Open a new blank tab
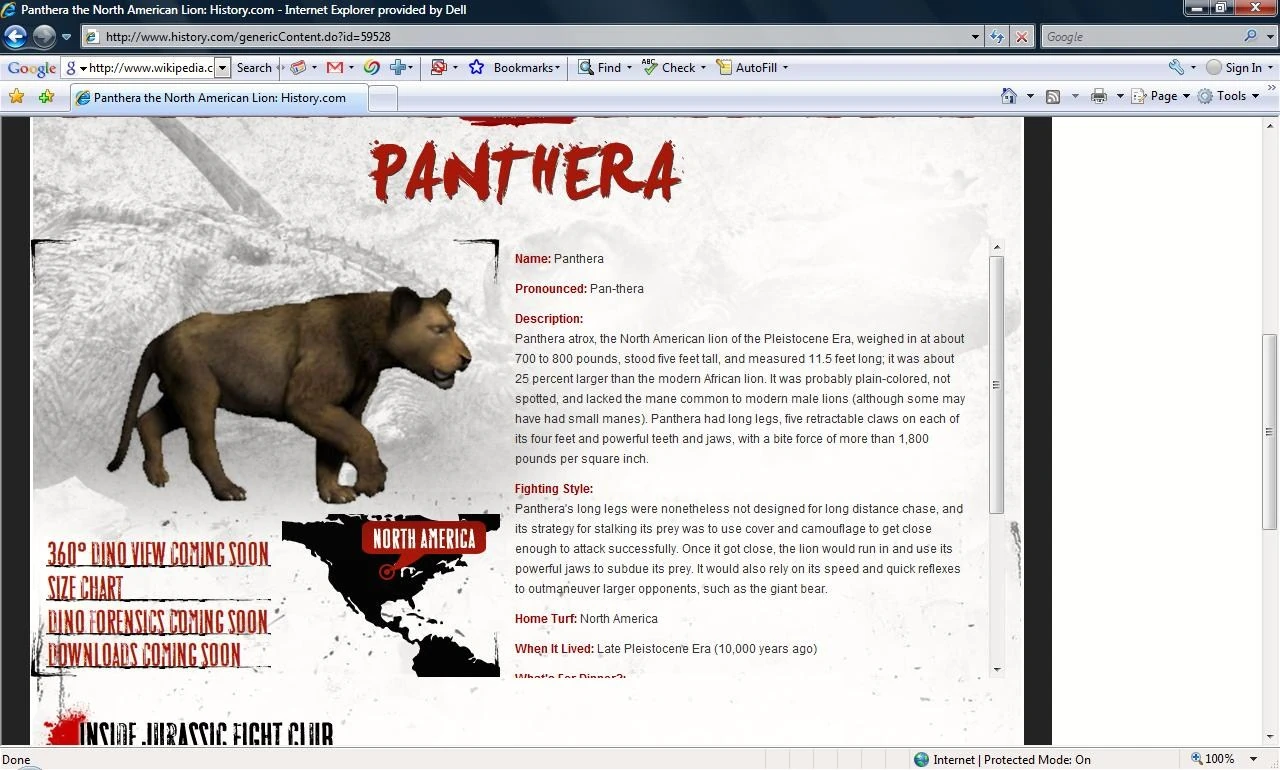 383,98
